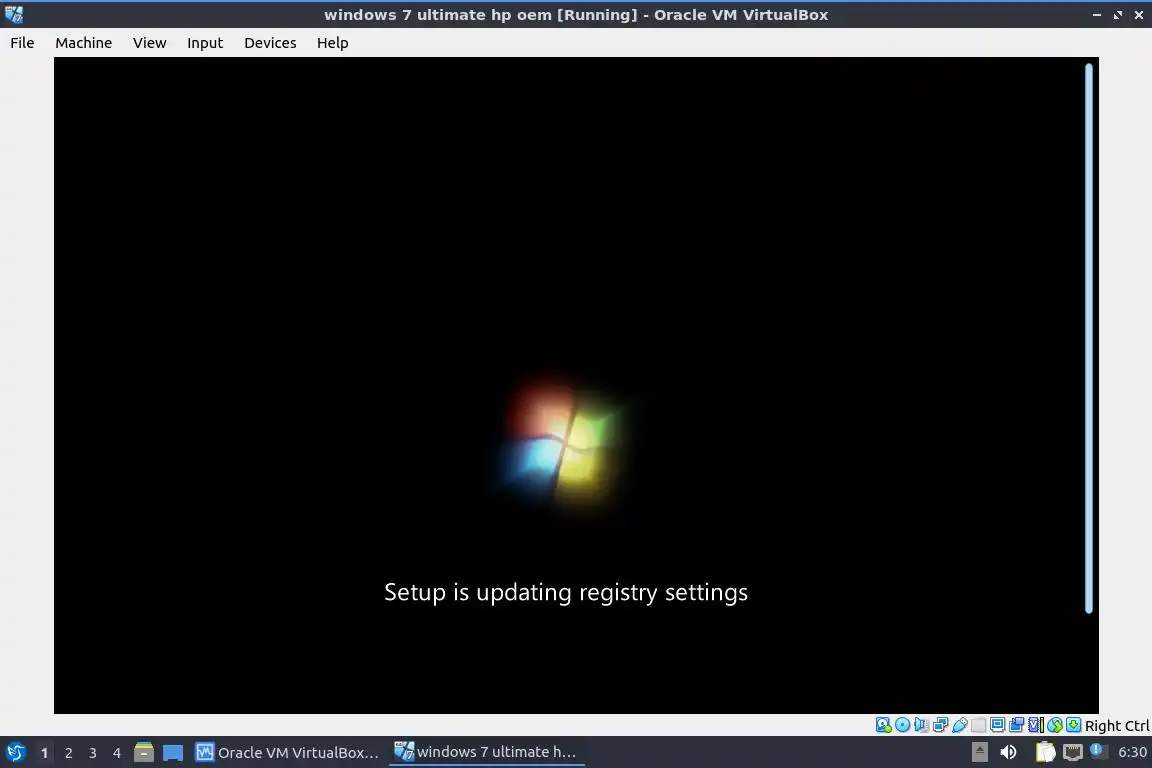Click the recording indicator icon

tap(1016, 725)
